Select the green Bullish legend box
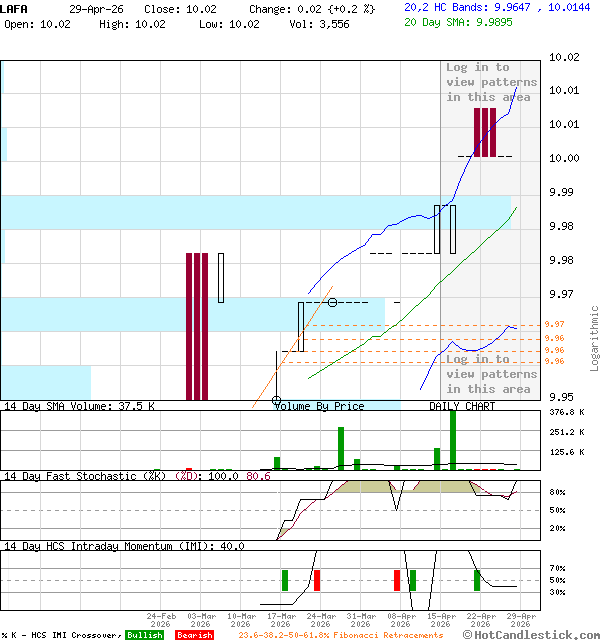Image resolution: width=600 pixels, height=640 pixels. point(146,635)
